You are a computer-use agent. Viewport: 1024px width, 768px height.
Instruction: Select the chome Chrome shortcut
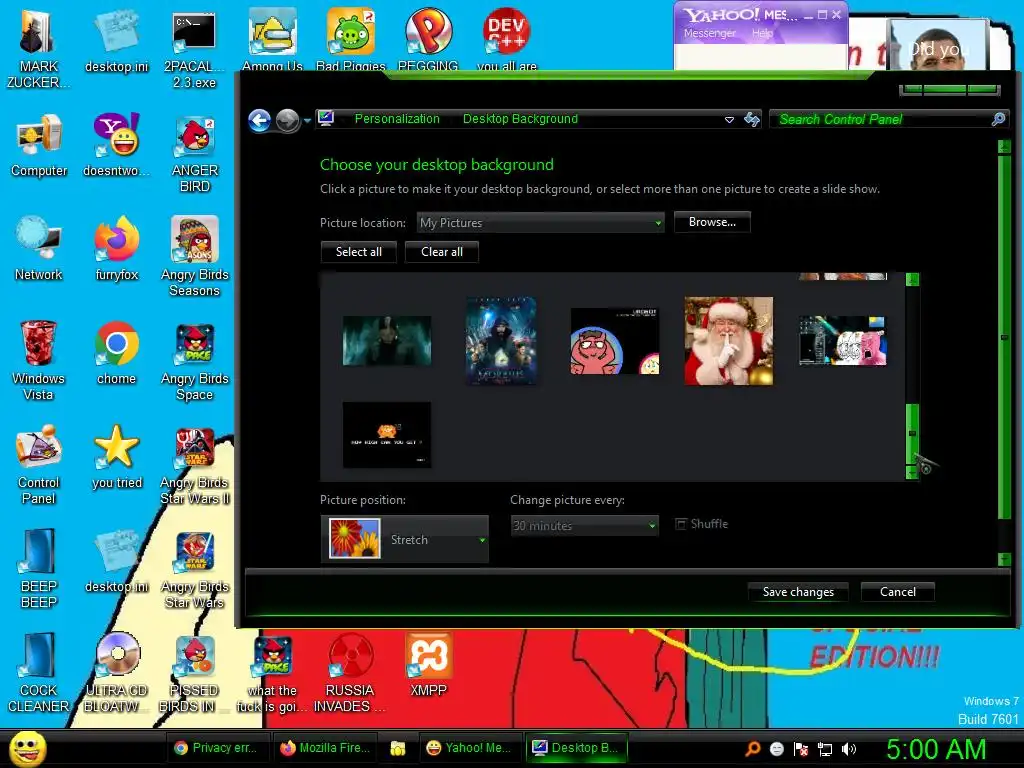[116, 353]
